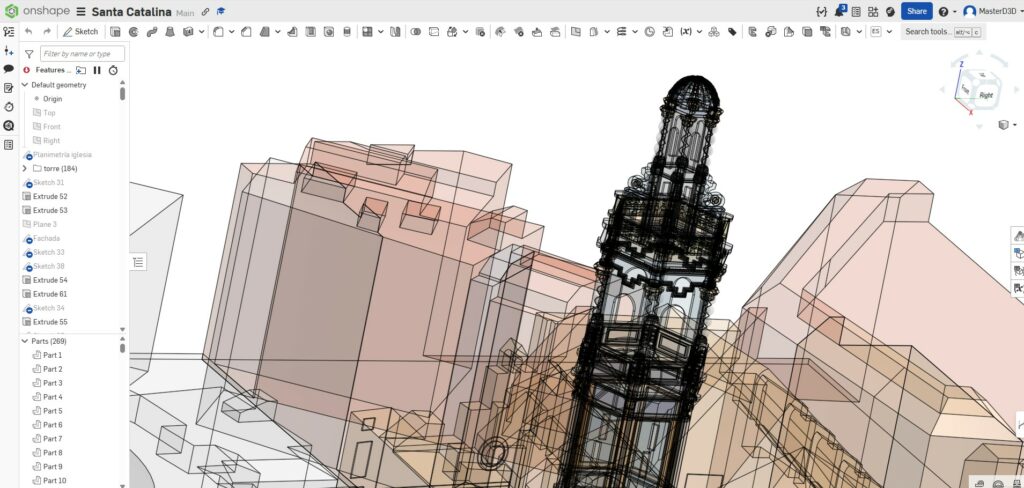Pause feature regeneration with rollback bar icon
The width and height of the screenshot is (1024, 488).
click(97, 70)
